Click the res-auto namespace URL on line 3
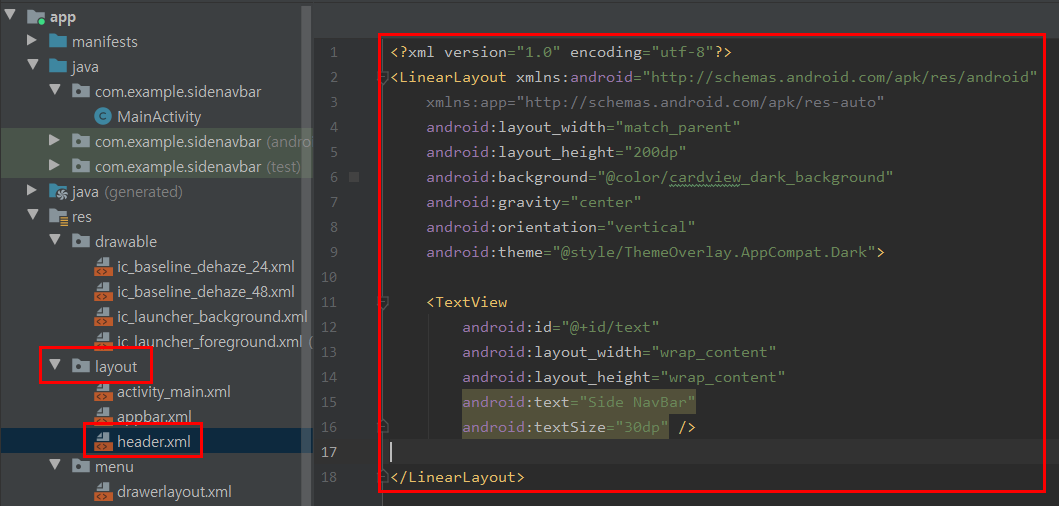The width and height of the screenshot is (1059, 506). [700, 102]
